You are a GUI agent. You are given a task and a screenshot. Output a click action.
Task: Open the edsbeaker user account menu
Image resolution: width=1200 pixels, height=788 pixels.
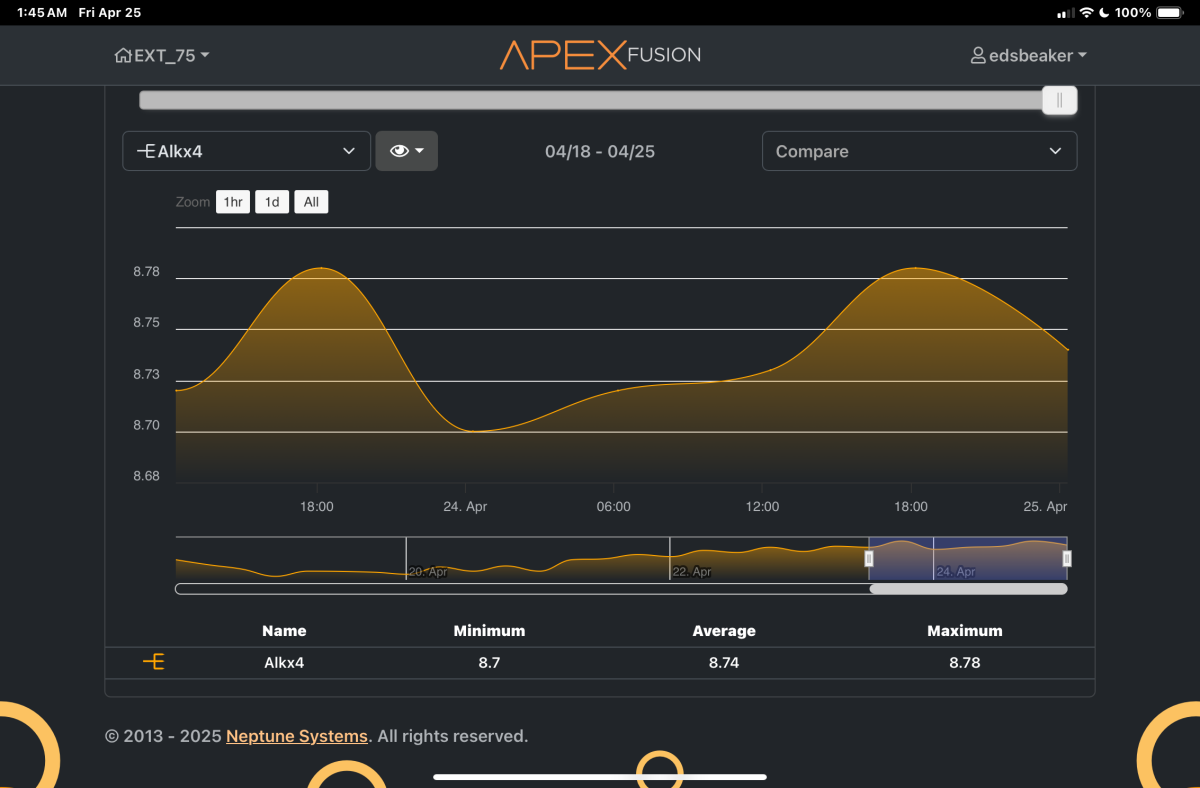pos(1029,56)
